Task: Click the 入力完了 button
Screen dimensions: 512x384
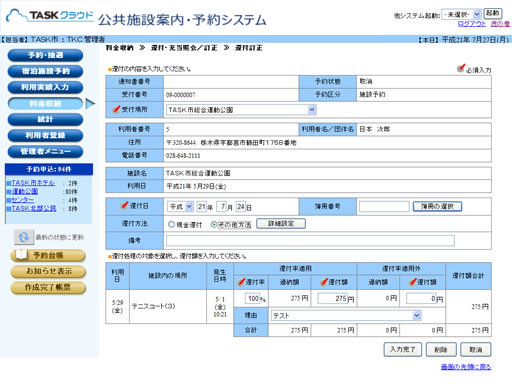Action: click(403, 349)
